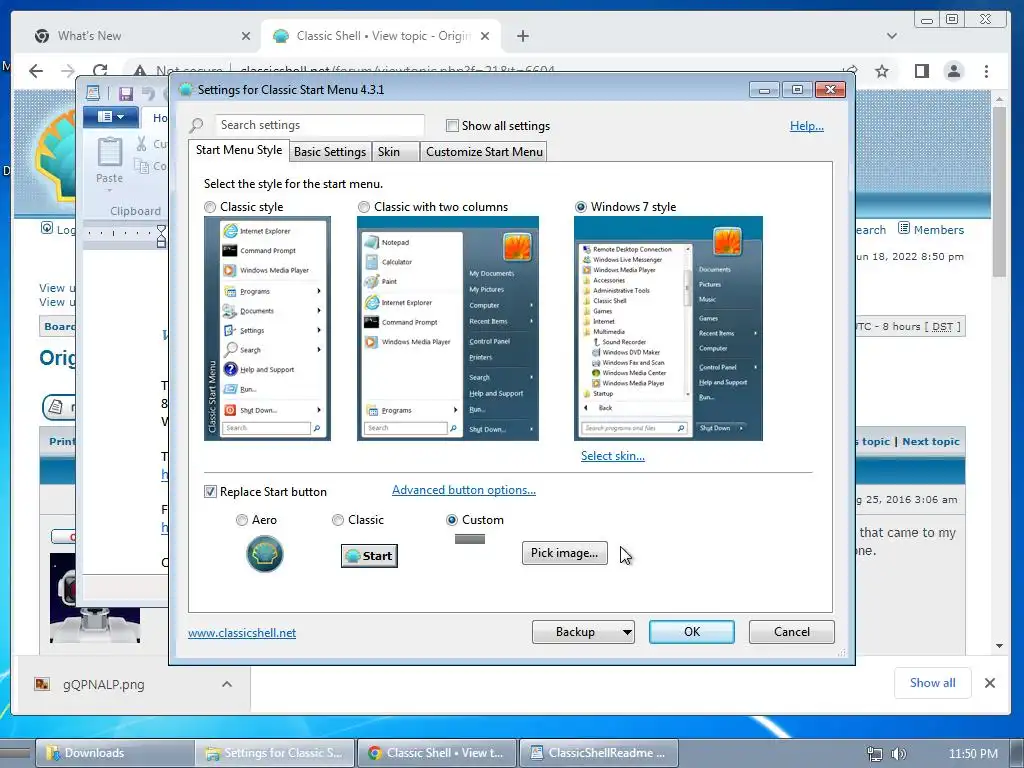
Task: Click gQPNALP.png file icon in downloads bar
Action: pyautogui.click(x=42, y=684)
